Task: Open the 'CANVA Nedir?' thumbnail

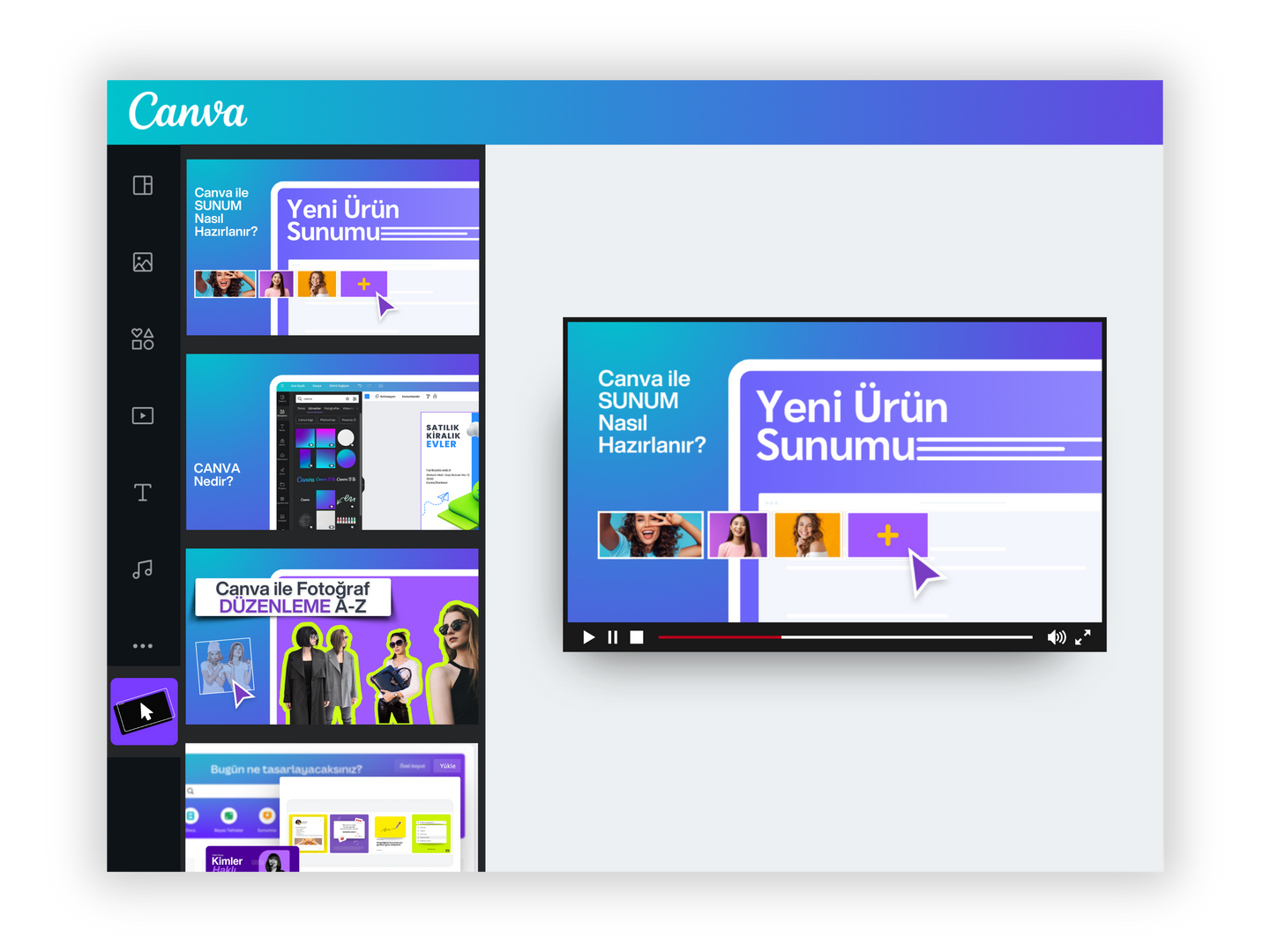Action: pyautogui.click(x=332, y=442)
